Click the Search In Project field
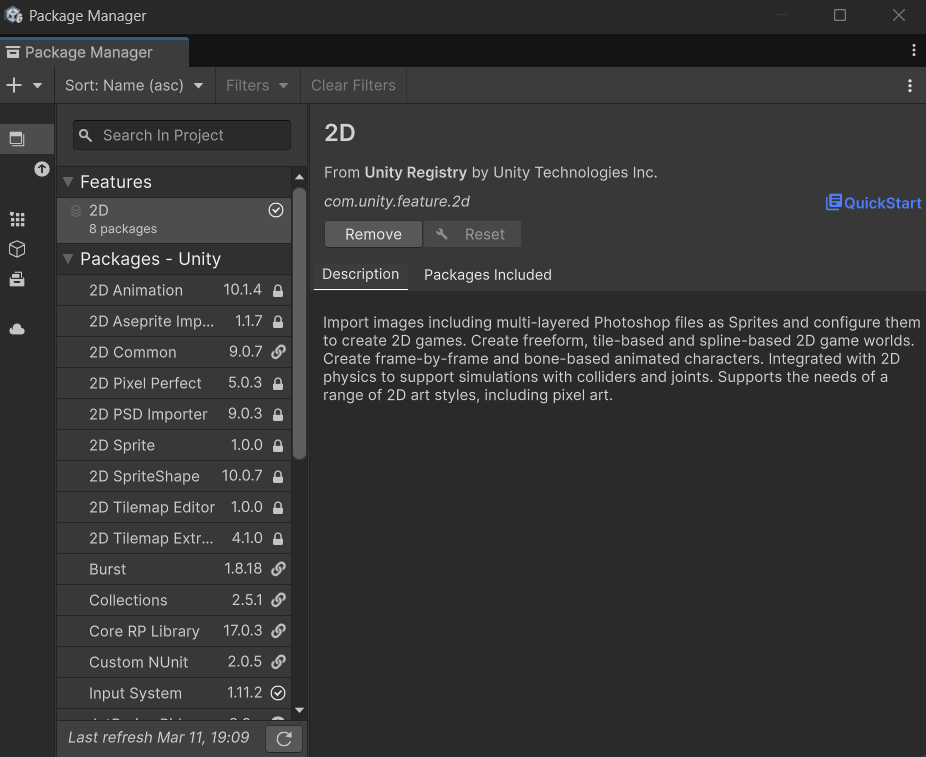The height and width of the screenshot is (757, 926). (x=182, y=135)
